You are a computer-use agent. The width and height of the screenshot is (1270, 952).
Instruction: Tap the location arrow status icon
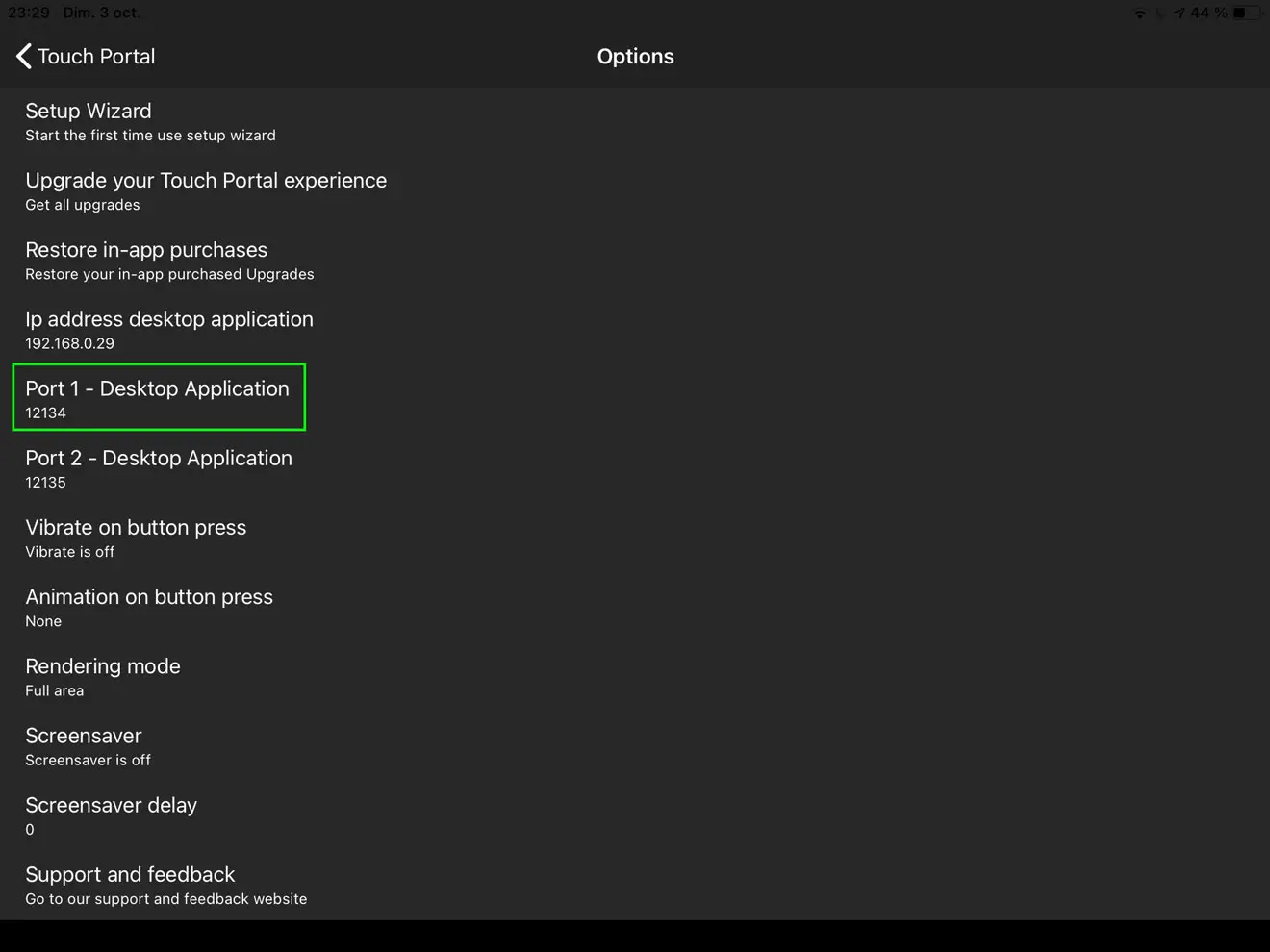tap(1179, 13)
